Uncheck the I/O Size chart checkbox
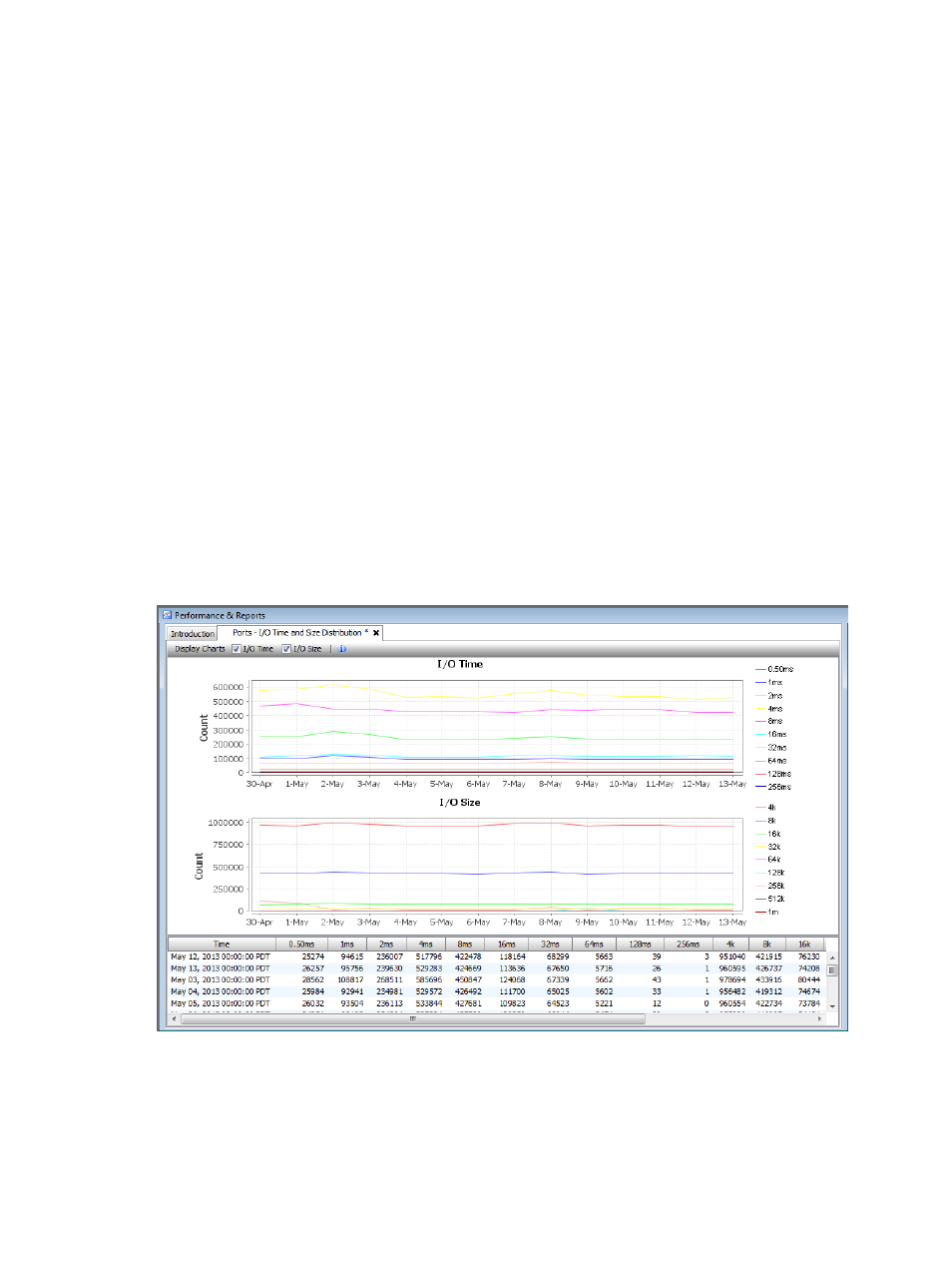This screenshot has width=952, height=1268. click(x=286, y=649)
